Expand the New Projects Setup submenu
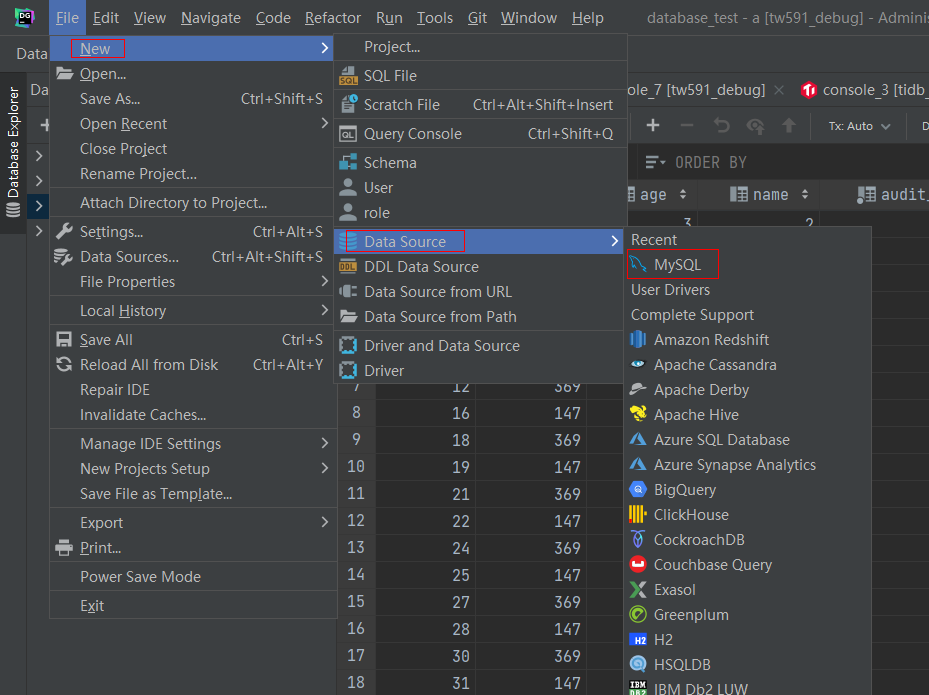The width and height of the screenshot is (929, 695). (324, 468)
